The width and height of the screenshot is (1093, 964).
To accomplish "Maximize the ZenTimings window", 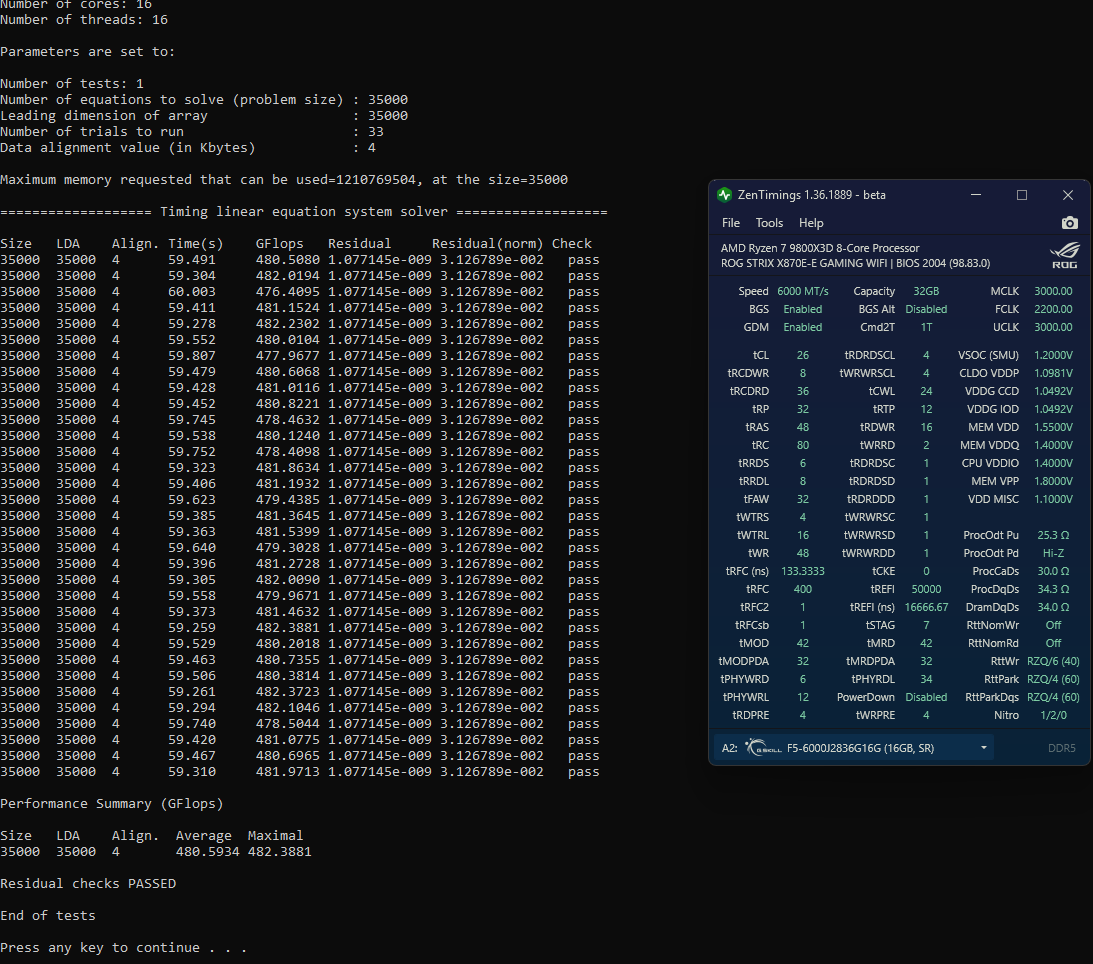I will coord(1022,195).
